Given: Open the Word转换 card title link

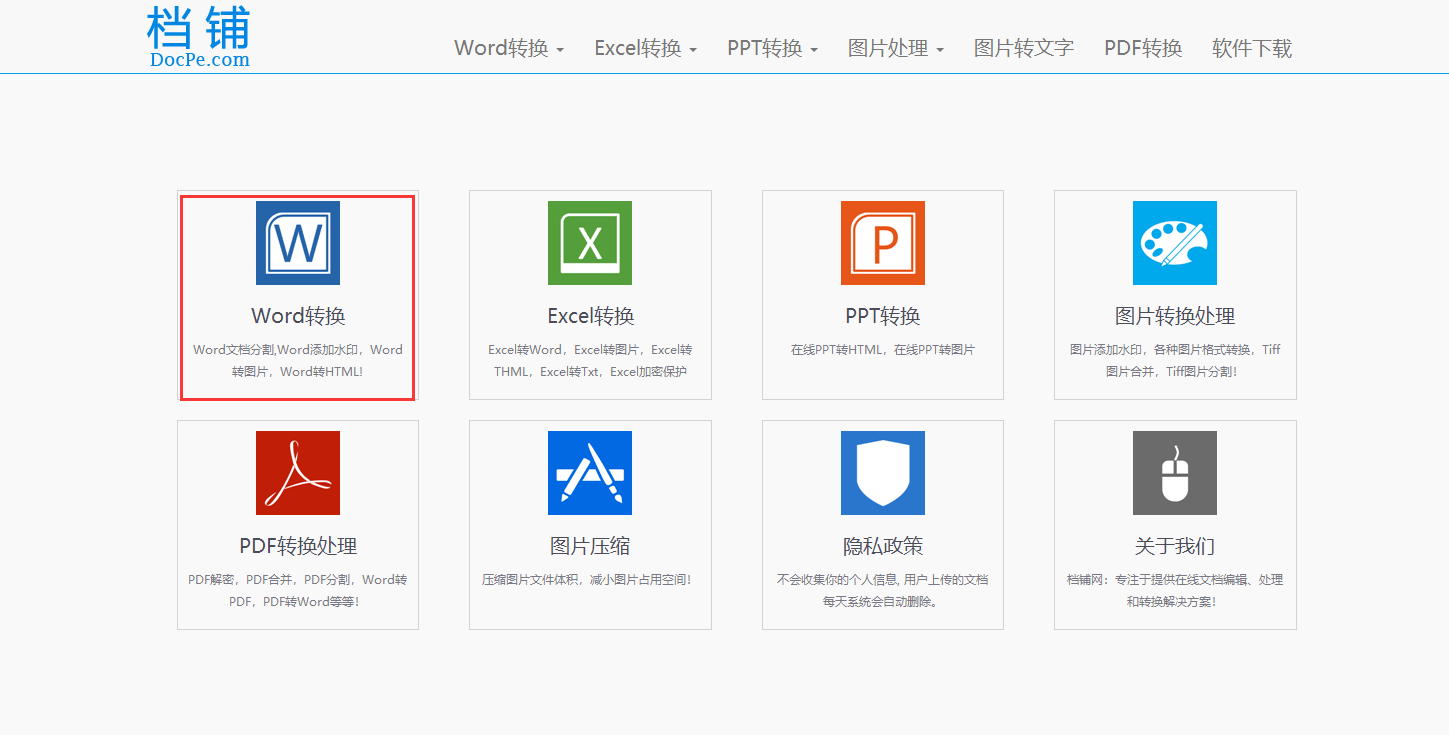Looking at the screenshot, I should click(298, 316).
